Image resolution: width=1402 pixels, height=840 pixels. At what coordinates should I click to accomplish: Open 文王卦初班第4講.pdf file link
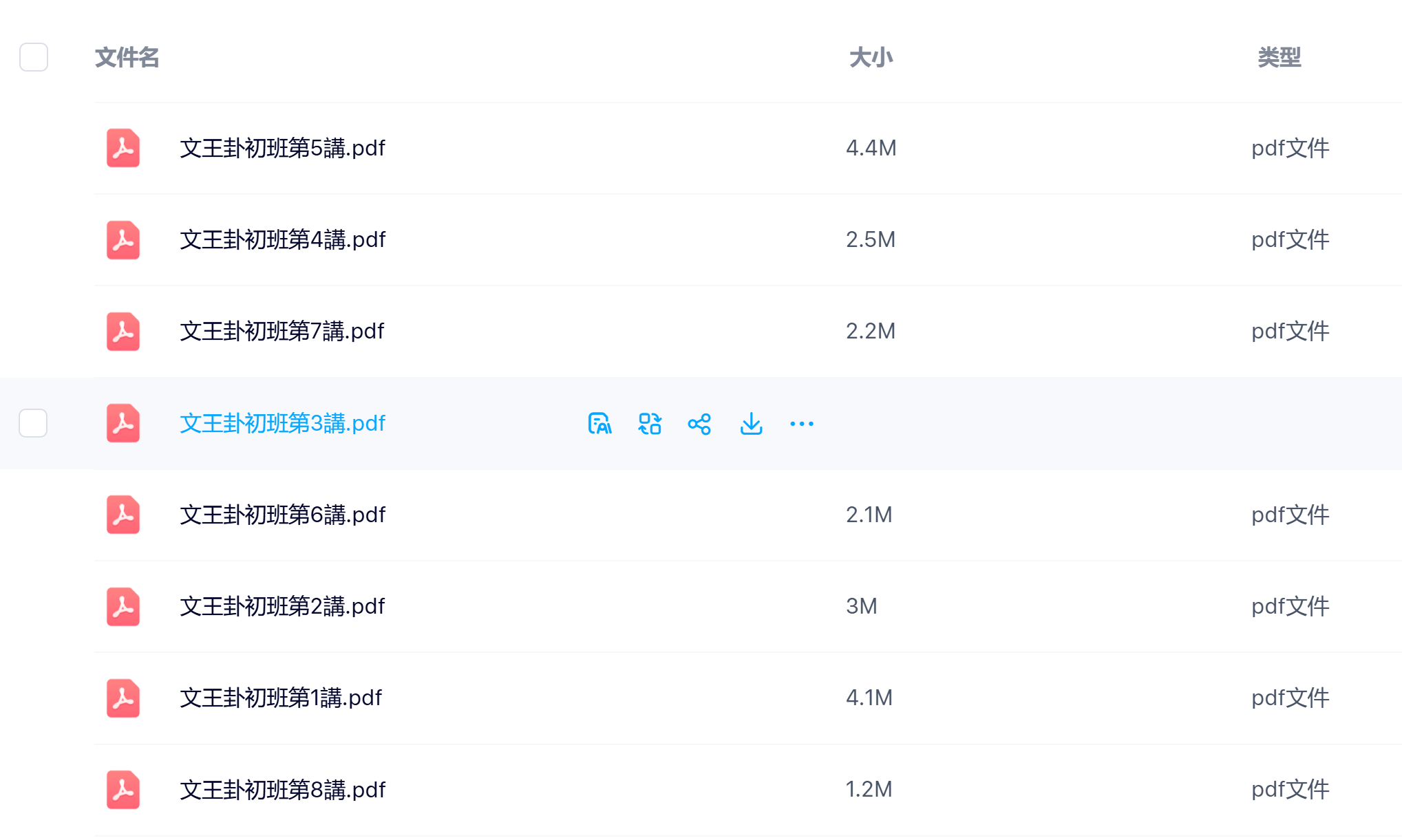coord(282,239)
